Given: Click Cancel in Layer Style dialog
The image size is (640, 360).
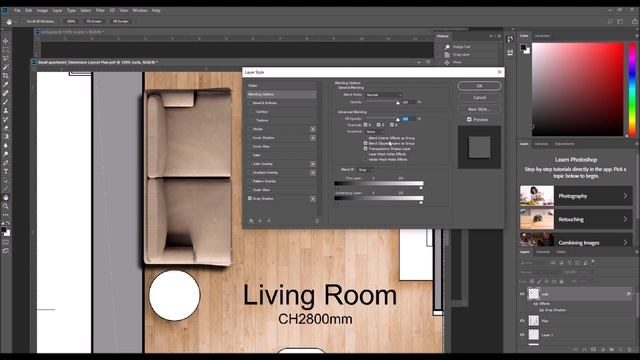Looking at the screenshot, I should (480, 98).
